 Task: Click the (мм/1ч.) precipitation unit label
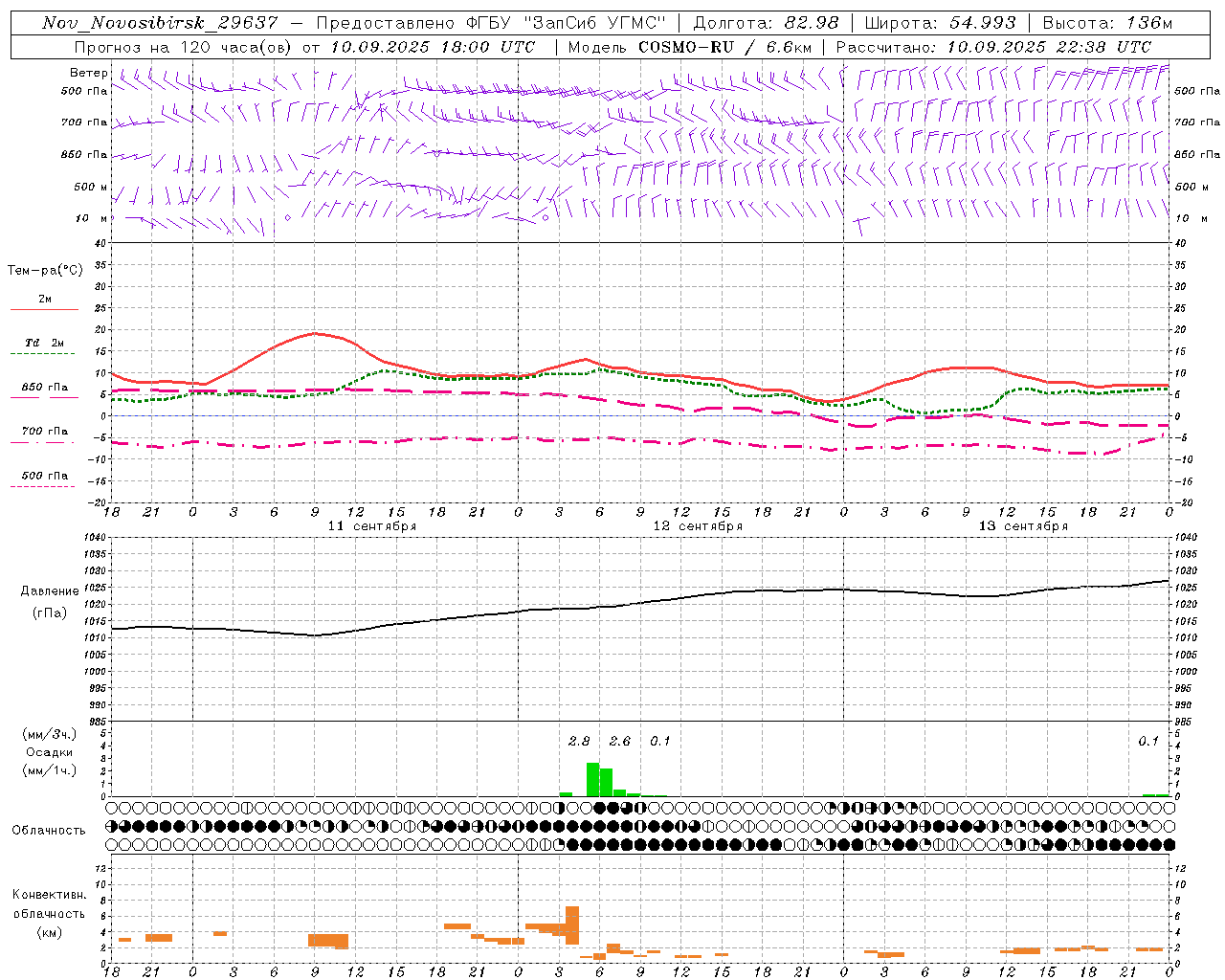tap(49, 770)
